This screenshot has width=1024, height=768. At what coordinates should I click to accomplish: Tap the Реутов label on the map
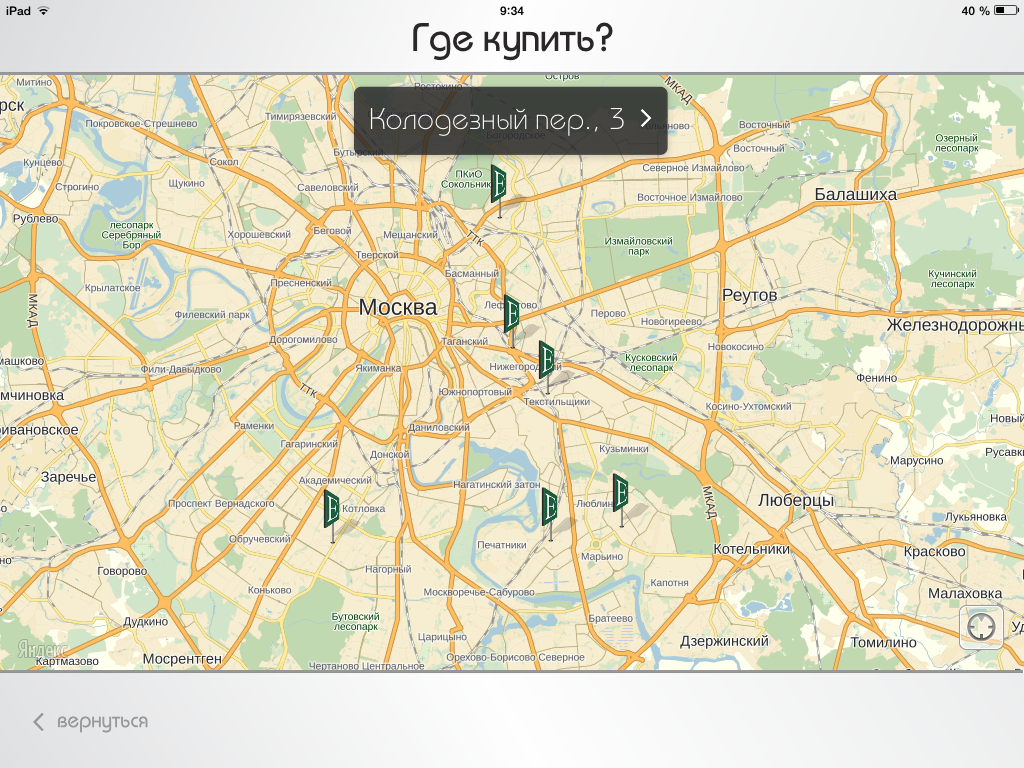coord(749,295)
